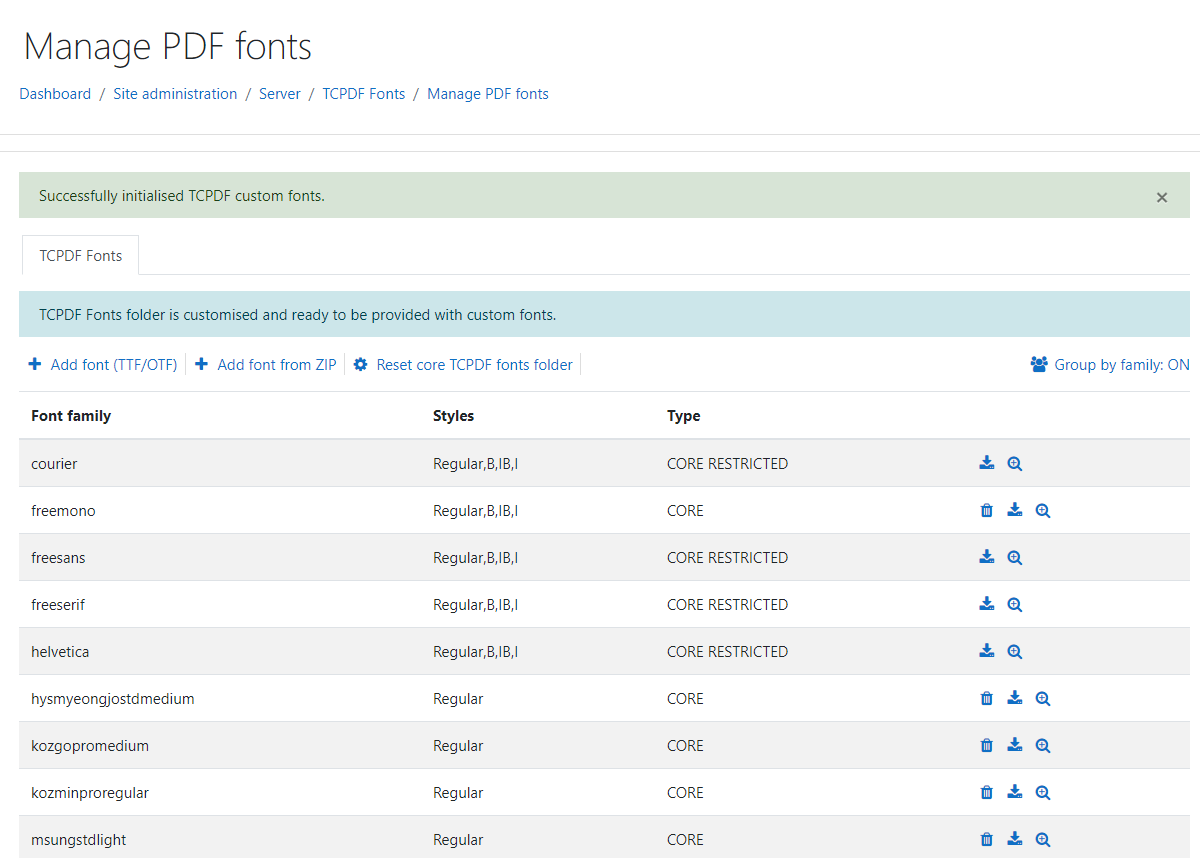Viewport: 1200px width, 858px height.
Task: Click Regular,B,IB,I styles for helvetica
Action: 475,652
